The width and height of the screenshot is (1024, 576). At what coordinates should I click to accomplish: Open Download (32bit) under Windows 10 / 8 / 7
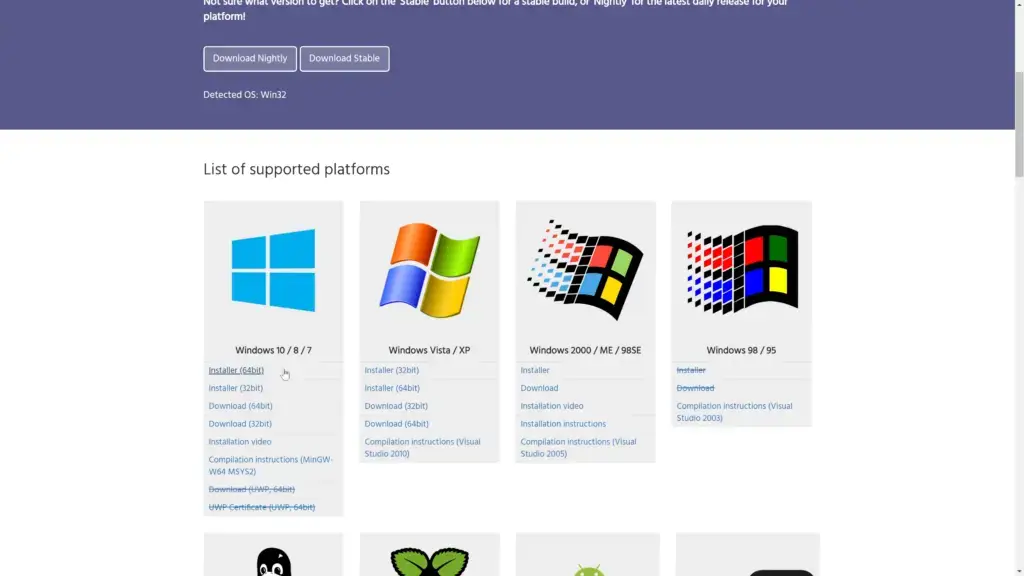point(240,424)
